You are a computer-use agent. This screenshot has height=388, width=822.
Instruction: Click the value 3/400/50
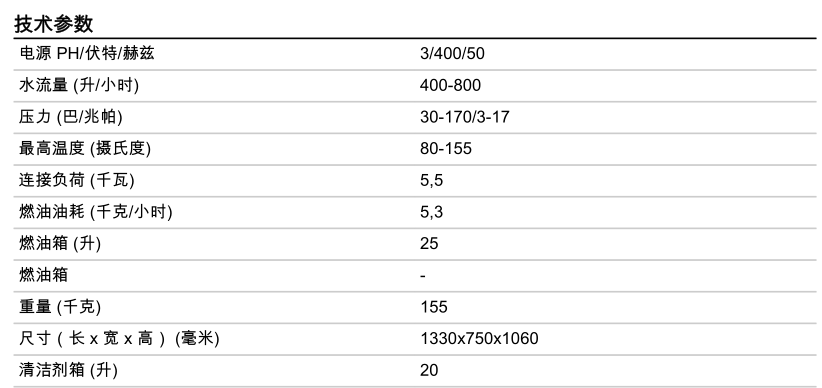(x=452, y=54)
